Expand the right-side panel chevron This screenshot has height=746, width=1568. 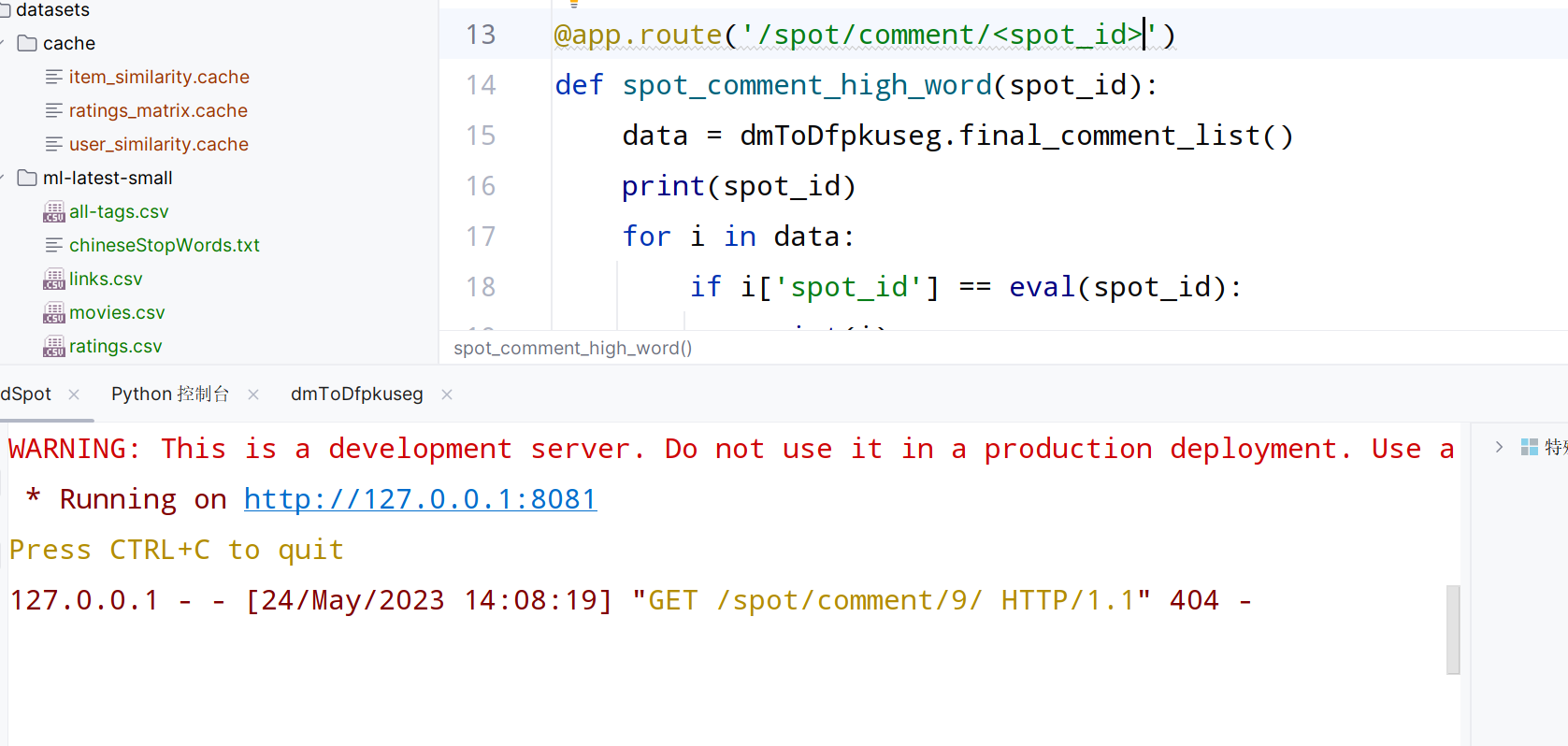pyautogui.click(x=1499, y=447)
